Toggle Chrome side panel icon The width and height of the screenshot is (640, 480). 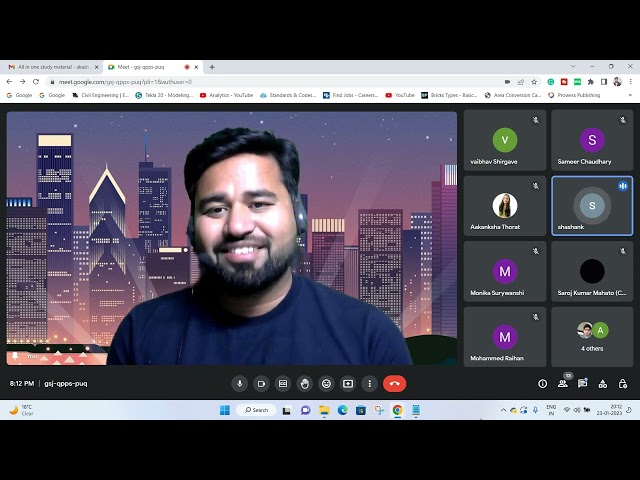pos(604,82)
